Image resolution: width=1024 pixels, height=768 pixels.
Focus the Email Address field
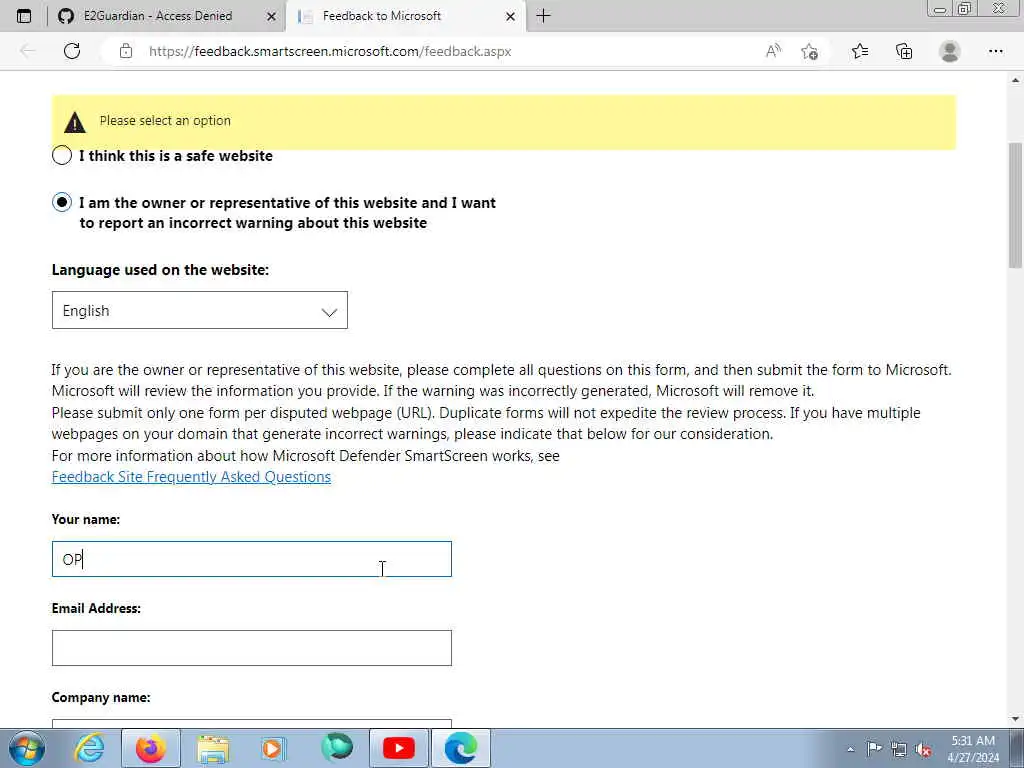[x=251, y=648]
